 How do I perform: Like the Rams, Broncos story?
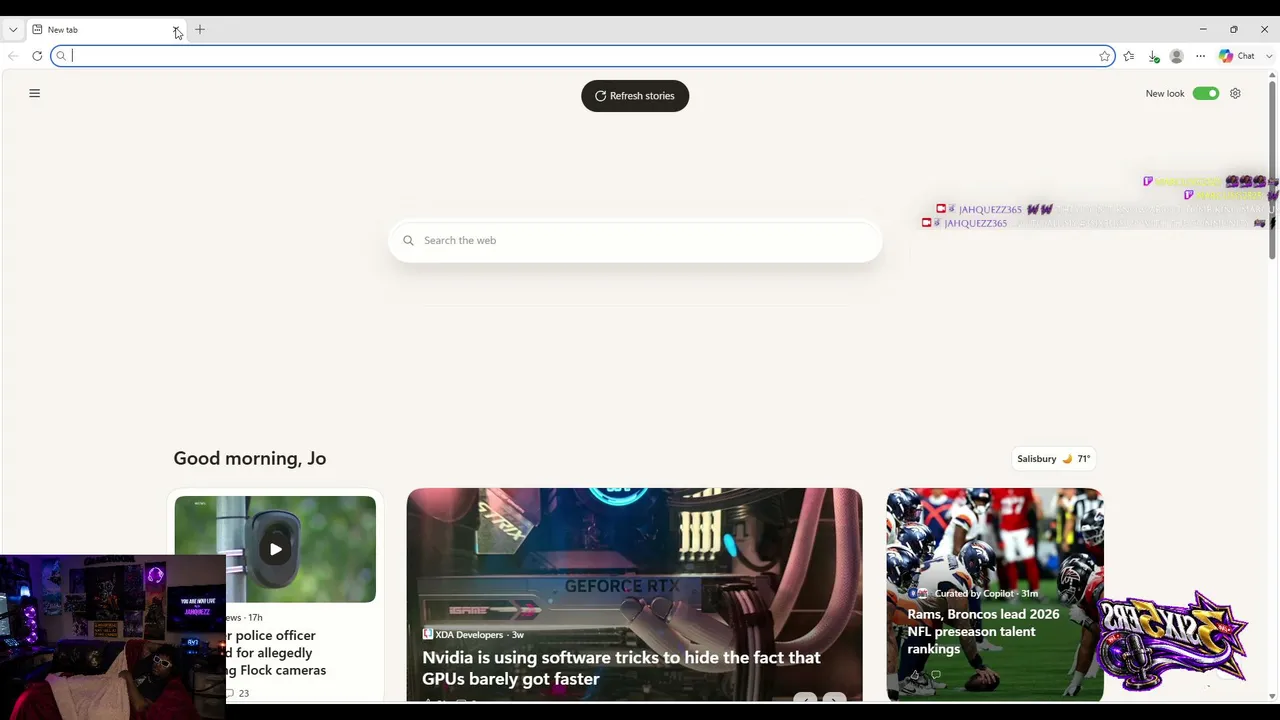914,675
